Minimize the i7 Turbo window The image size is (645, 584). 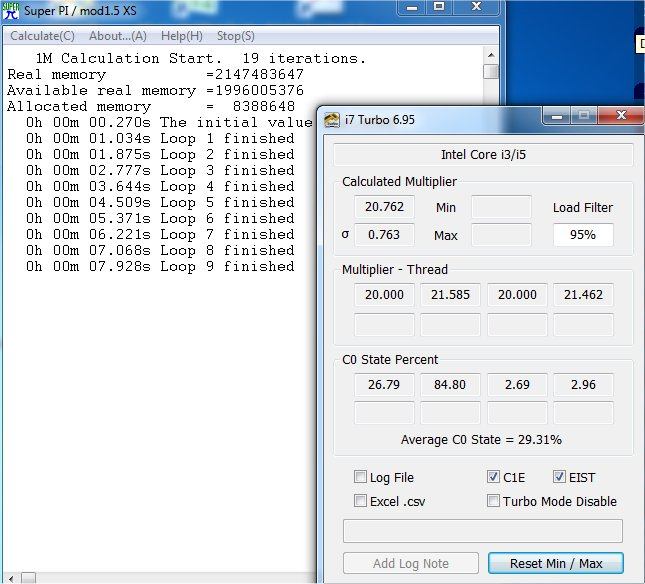coord(556,116)
